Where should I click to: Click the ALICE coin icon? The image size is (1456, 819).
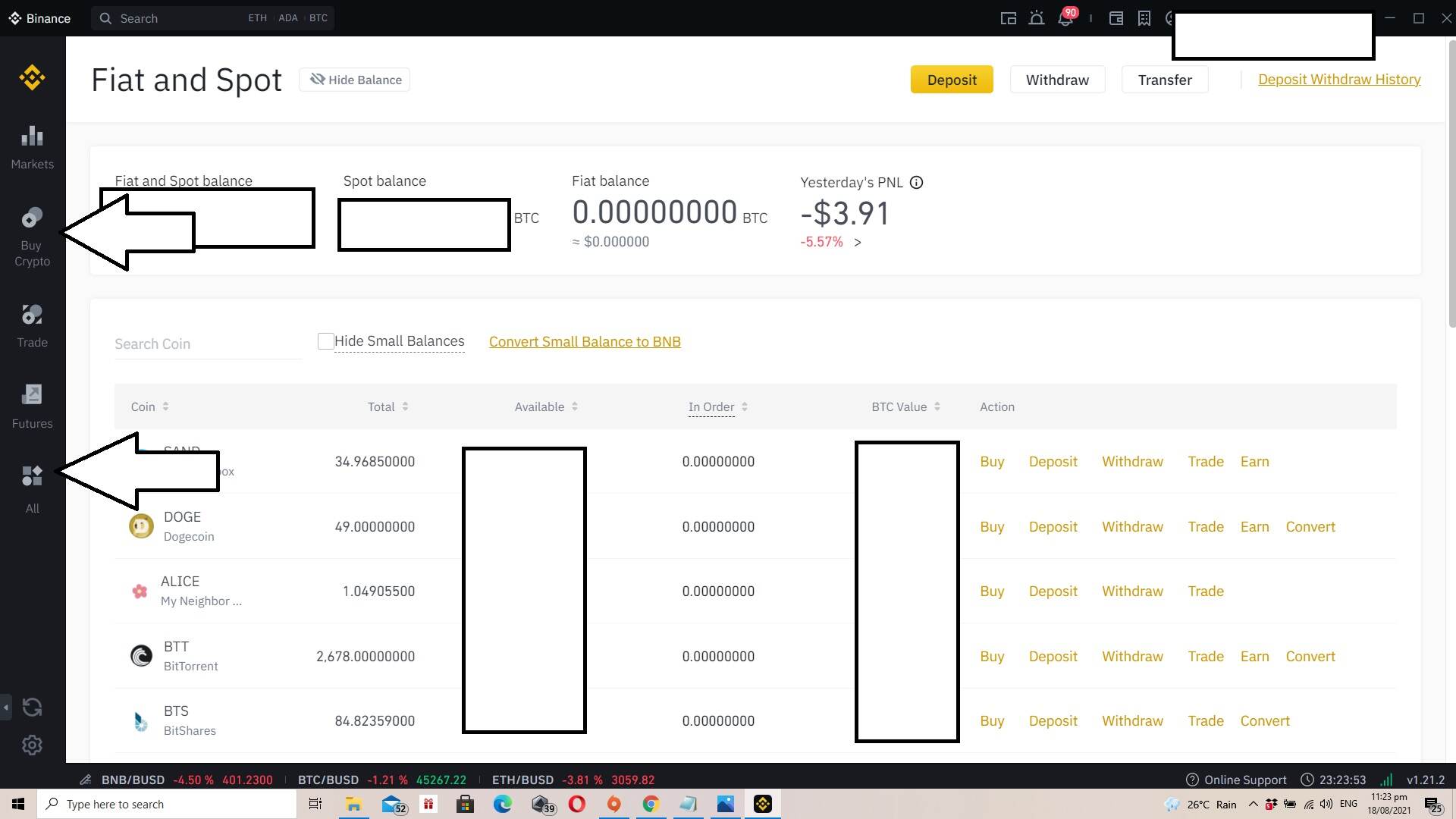pyautogui.click(x=140, y=591)
